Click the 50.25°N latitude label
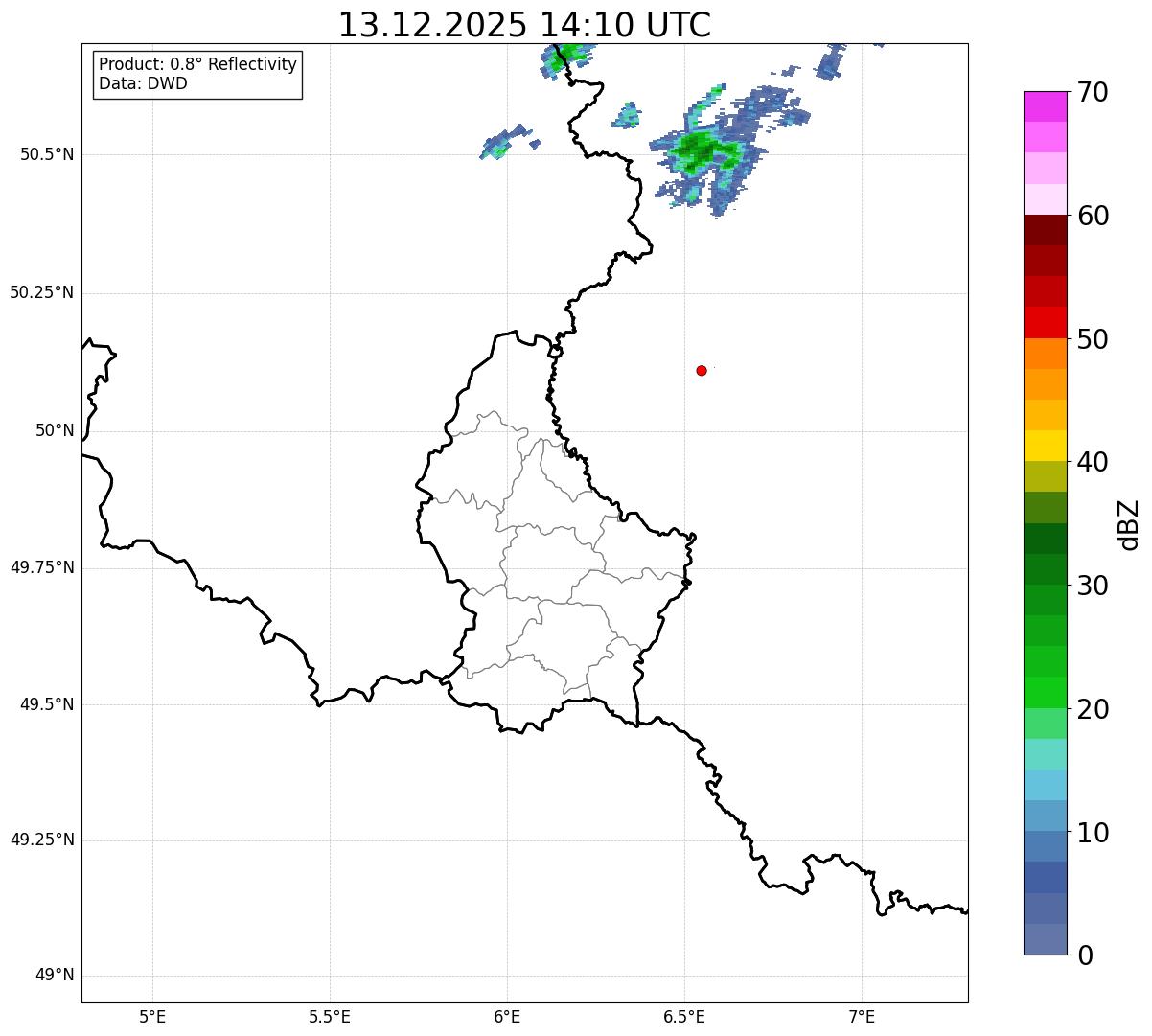 point(42,292)
